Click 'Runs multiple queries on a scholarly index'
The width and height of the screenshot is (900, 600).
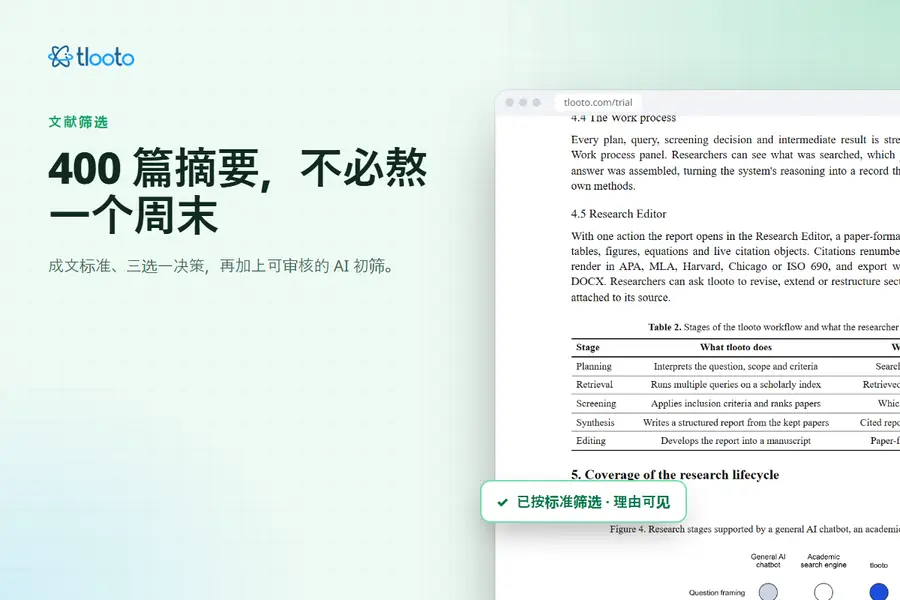(x=736, y=385)
